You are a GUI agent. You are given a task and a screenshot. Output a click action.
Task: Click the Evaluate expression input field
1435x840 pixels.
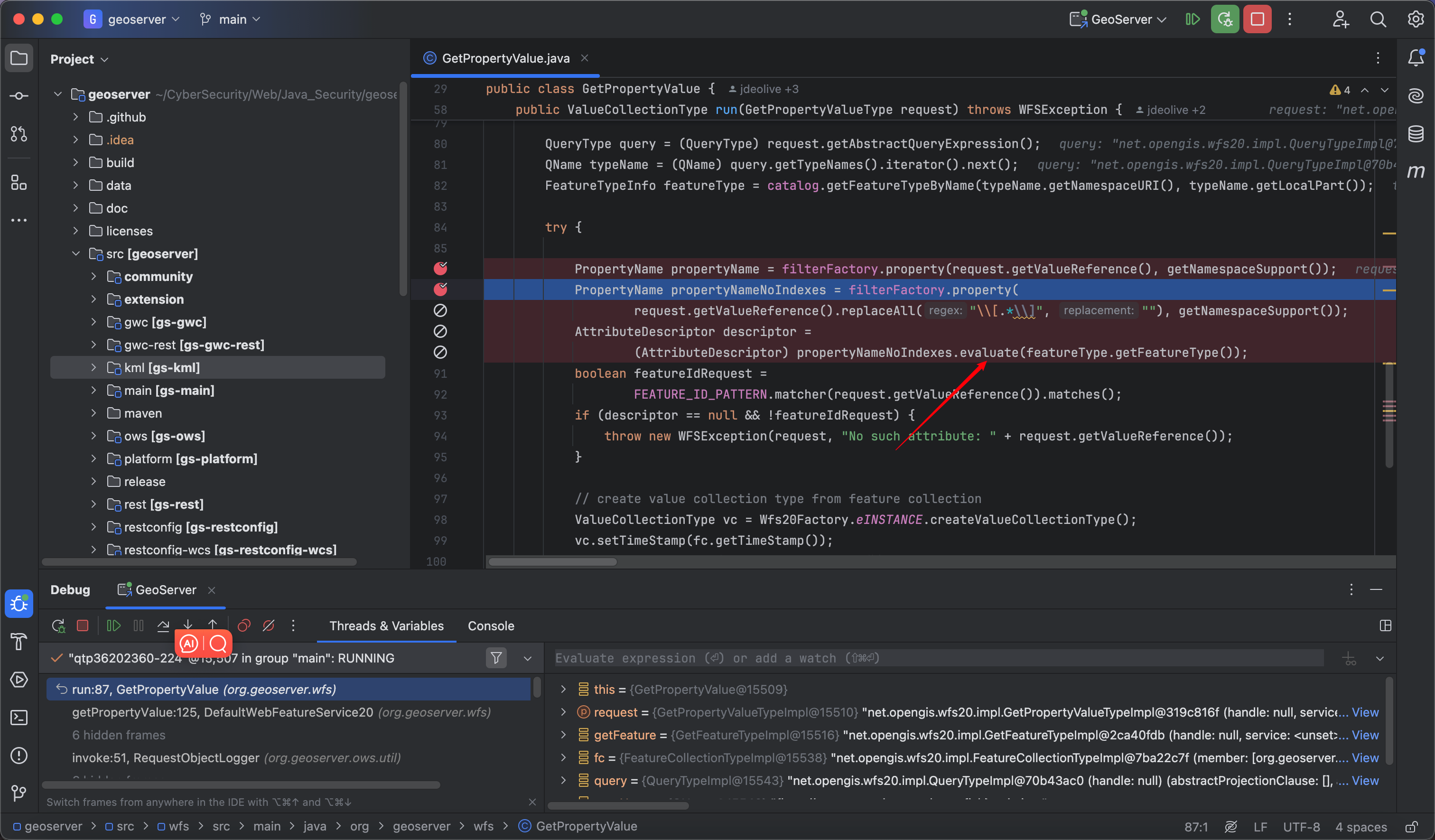pyautogui.click(x=939, y=658)
